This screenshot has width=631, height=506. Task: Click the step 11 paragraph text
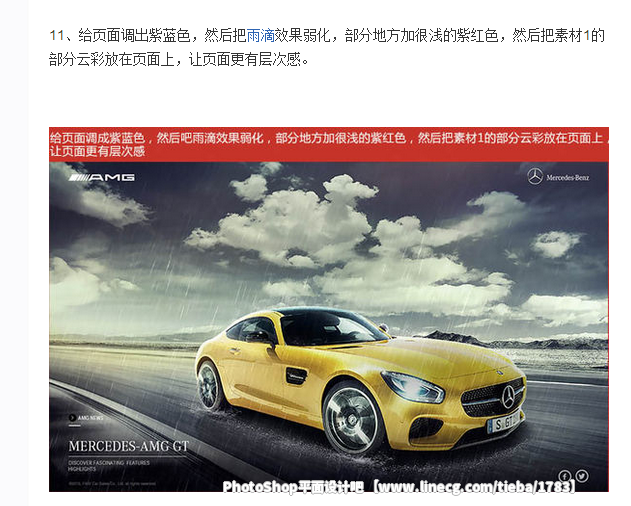pos(327,47)
